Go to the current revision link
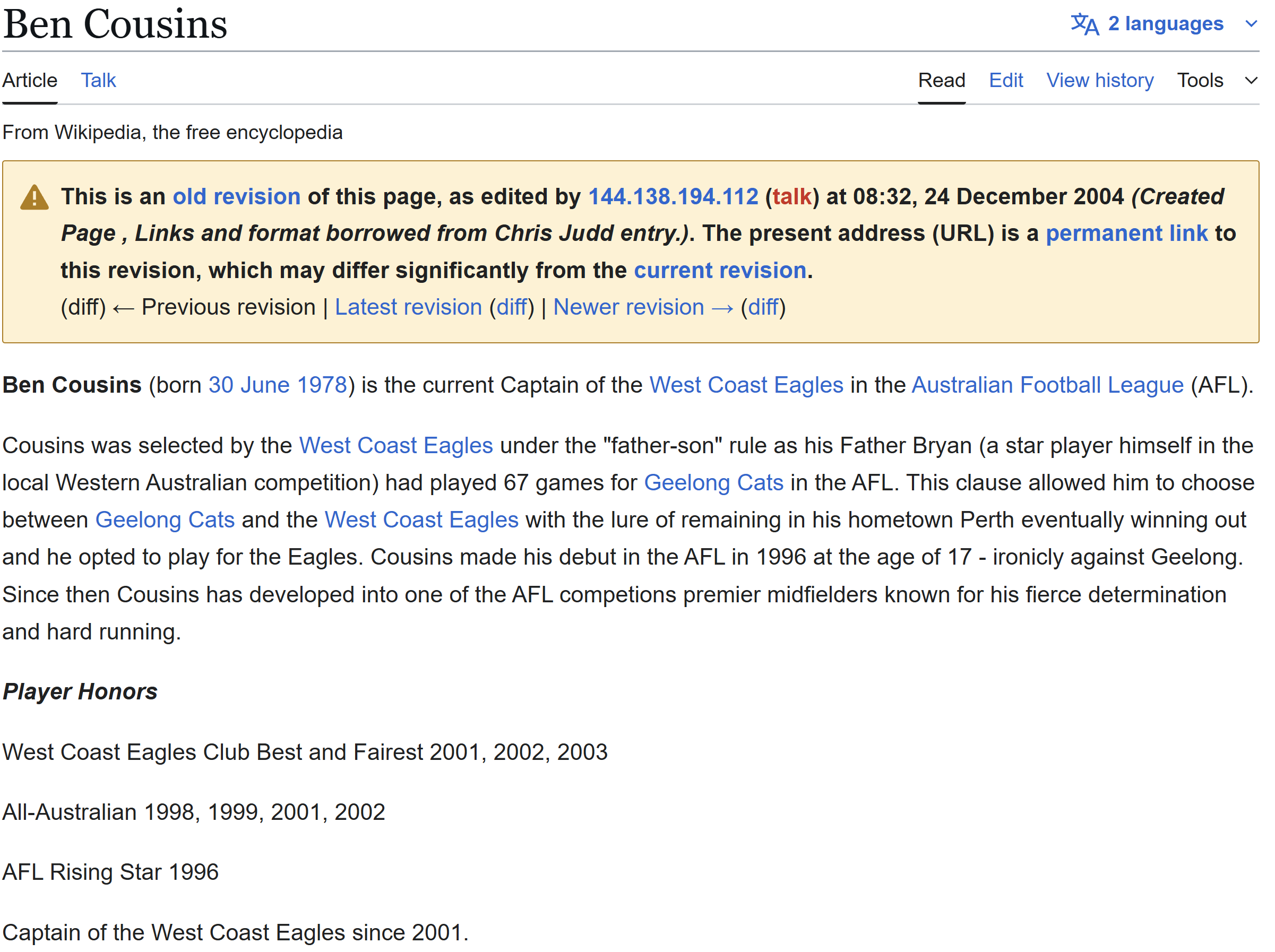The image size is (1275, 952). click(x=719, y=270)
